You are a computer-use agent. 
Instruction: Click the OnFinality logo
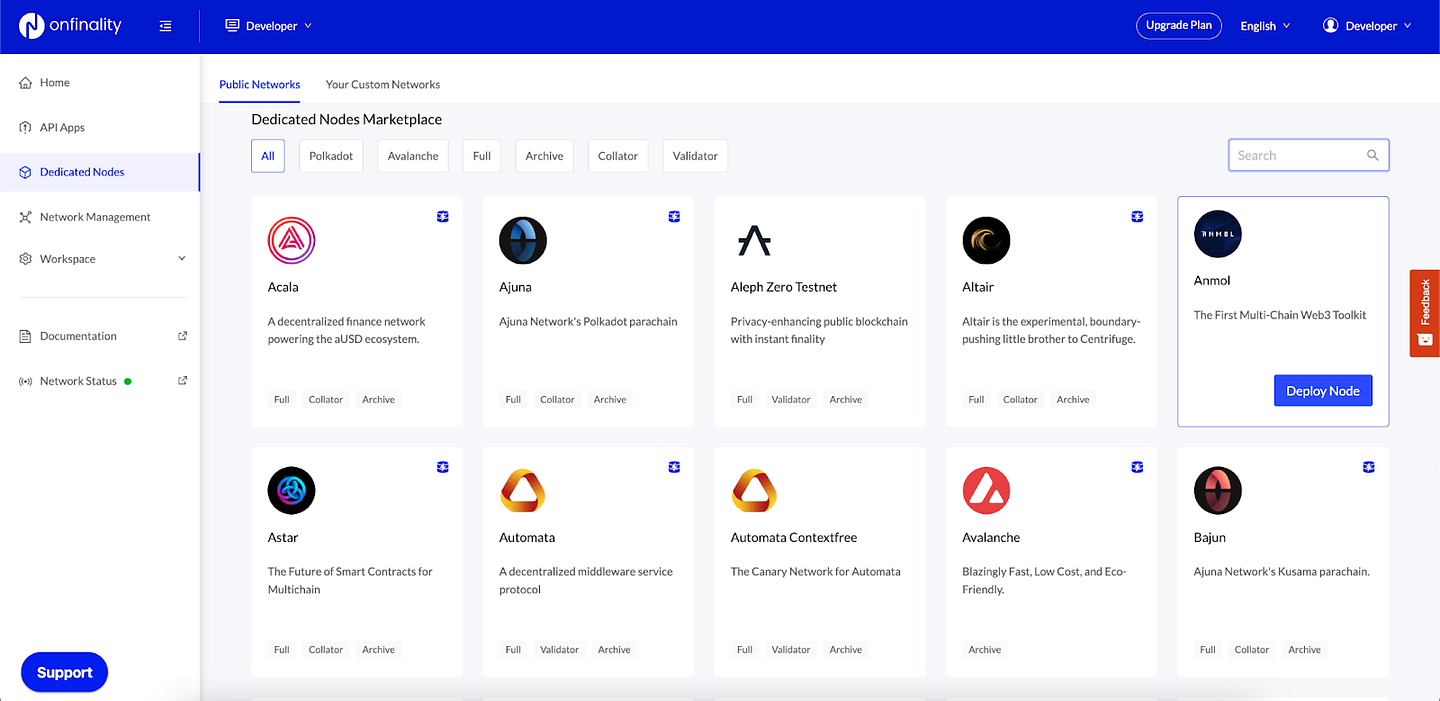click(x=70, y=26)
